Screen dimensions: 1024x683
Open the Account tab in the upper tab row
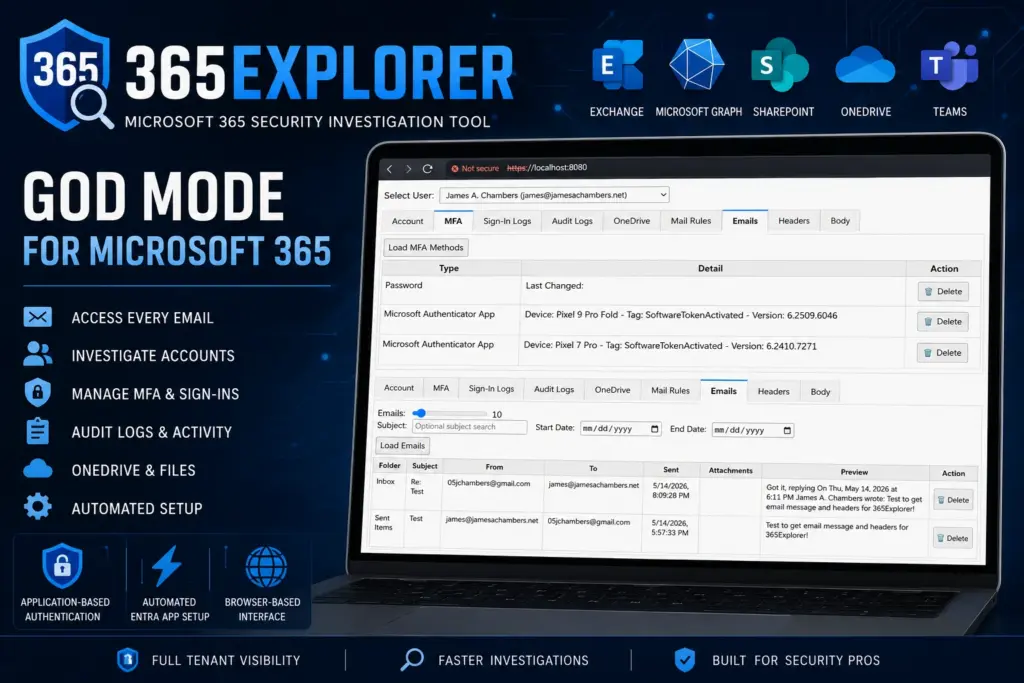[x=408, y=221]
